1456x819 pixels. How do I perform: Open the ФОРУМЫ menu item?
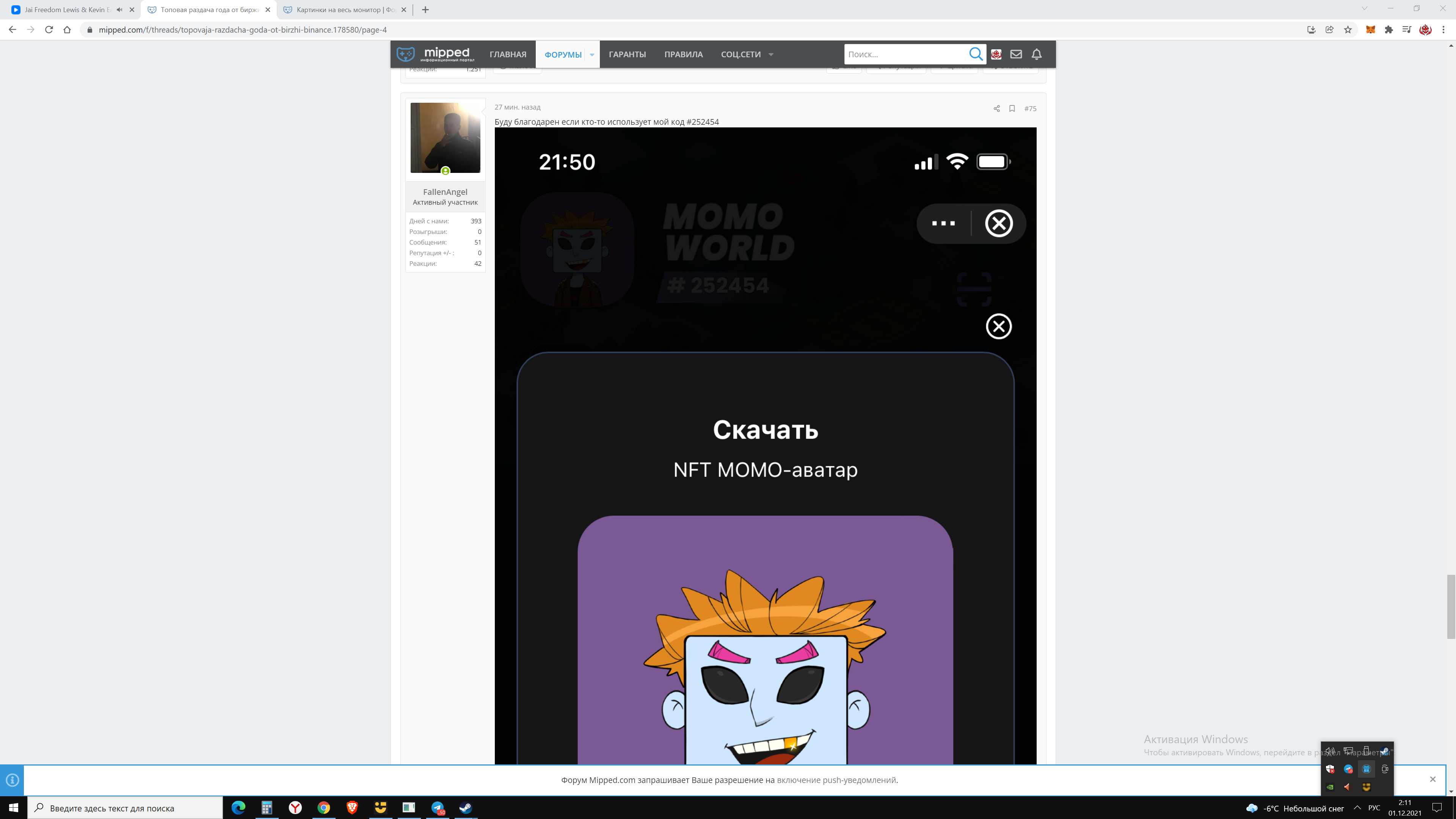563,54
